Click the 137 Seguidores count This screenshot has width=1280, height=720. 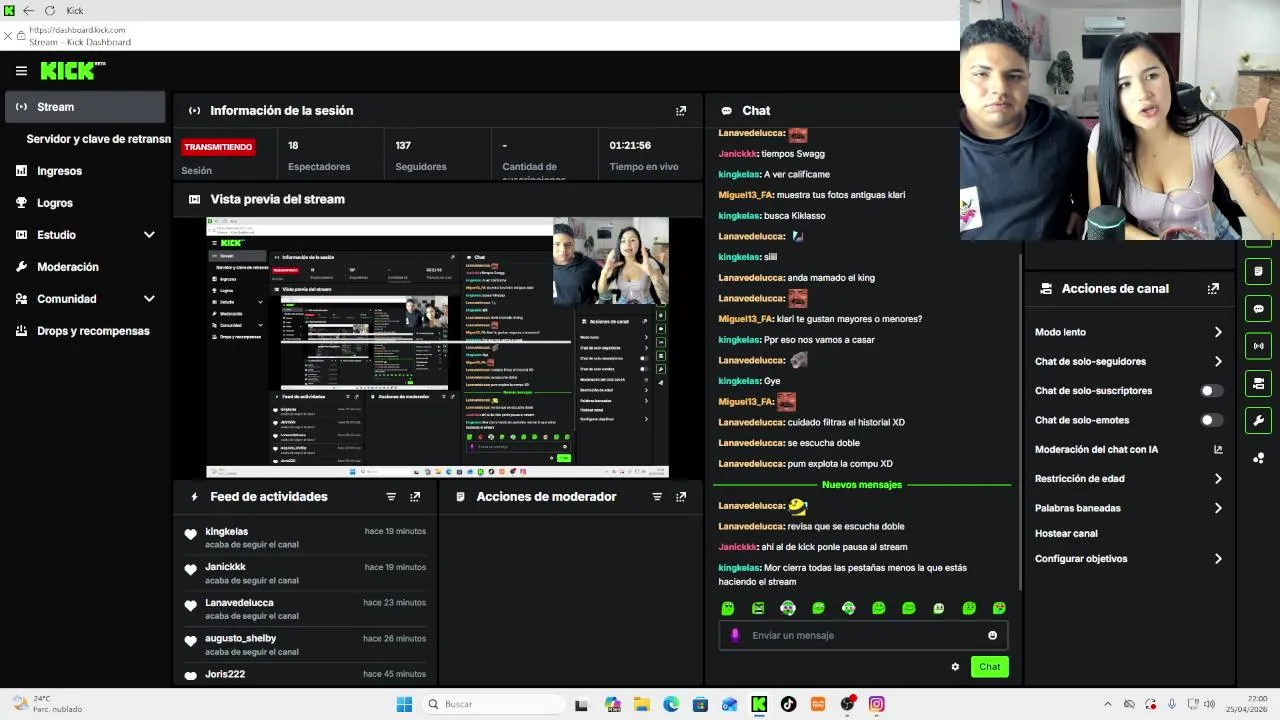coord(403,146)
